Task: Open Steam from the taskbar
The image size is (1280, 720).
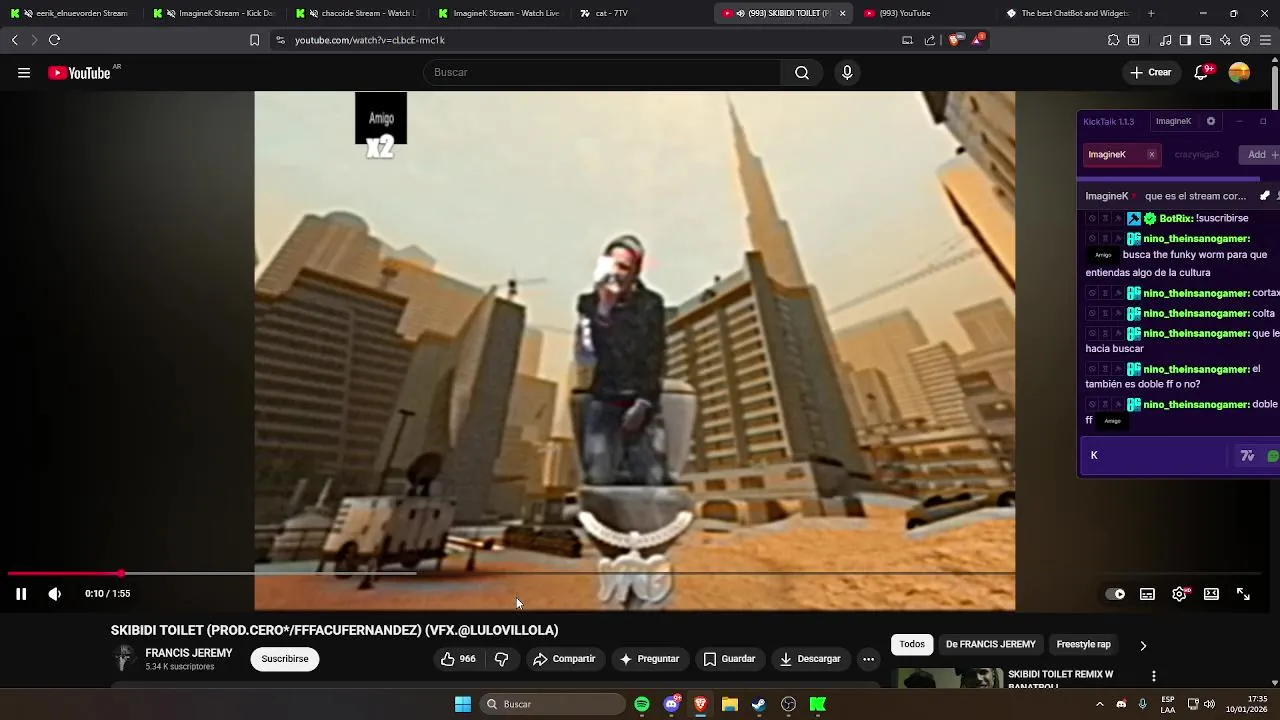Action: (x=759, y=704)
